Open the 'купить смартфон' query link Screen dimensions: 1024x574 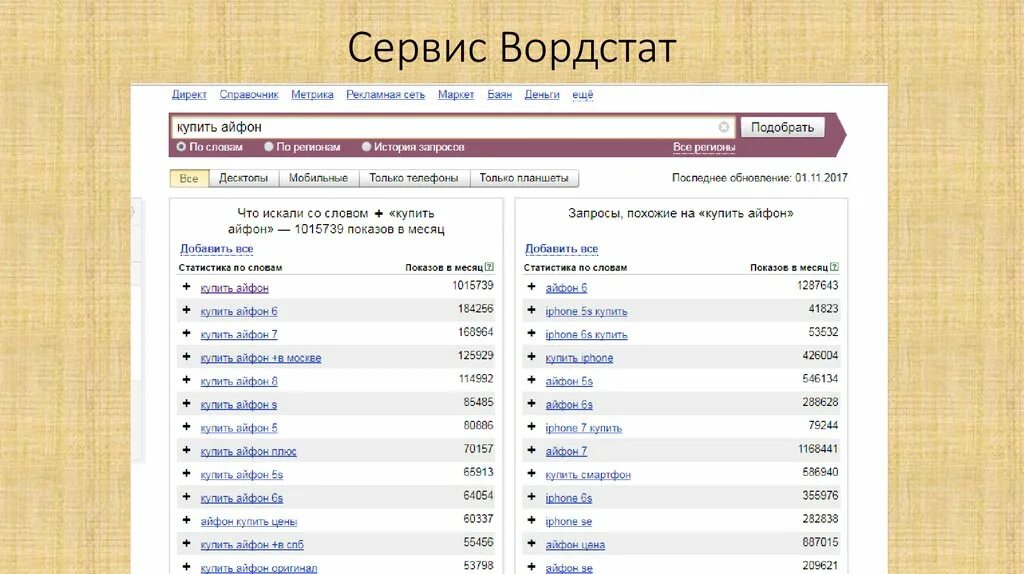click(x=588, y=475)
